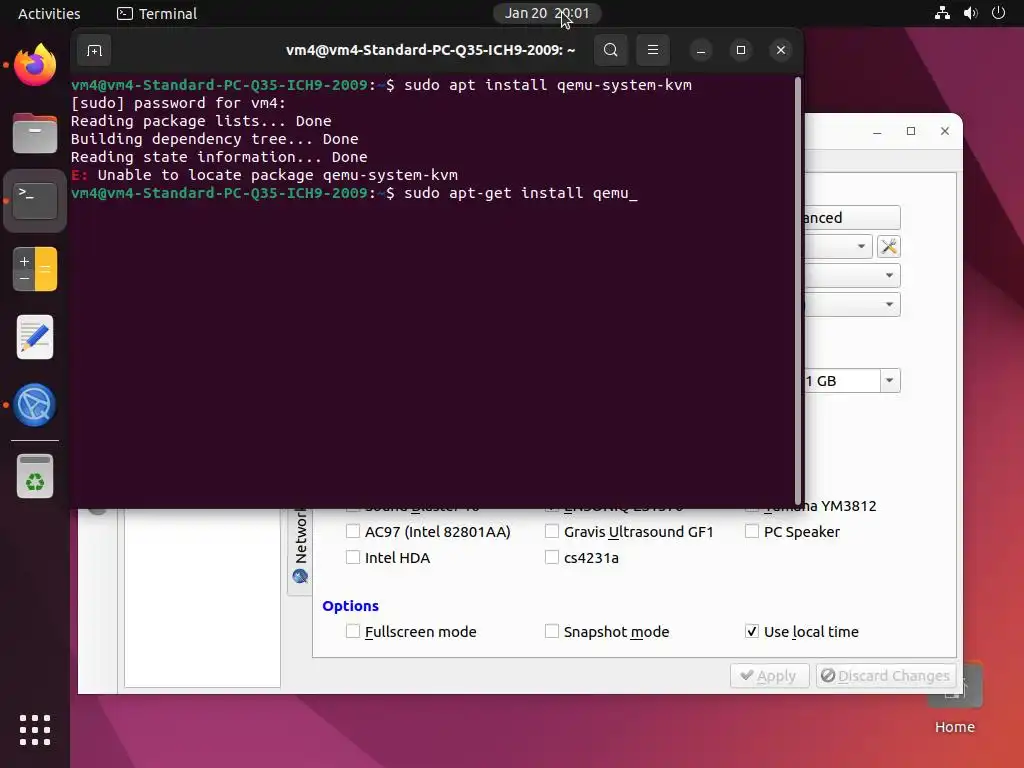Open the terminal hamburger menu

tap(652, 50)
